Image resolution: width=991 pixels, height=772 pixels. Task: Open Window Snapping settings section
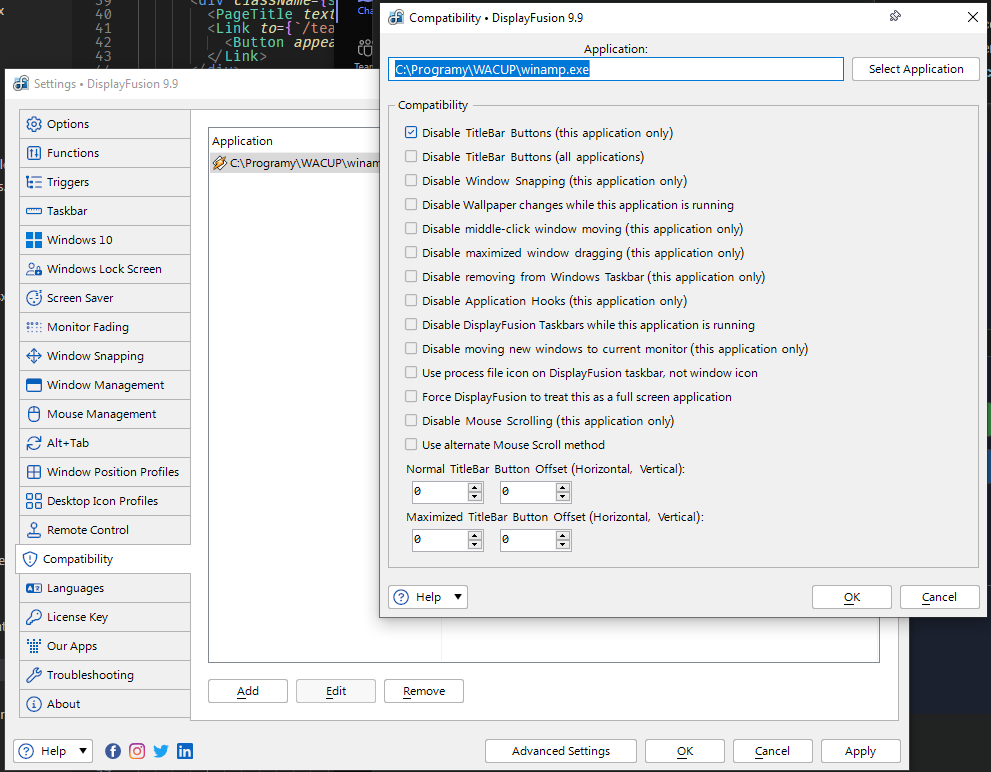click(x=95, y=356)
